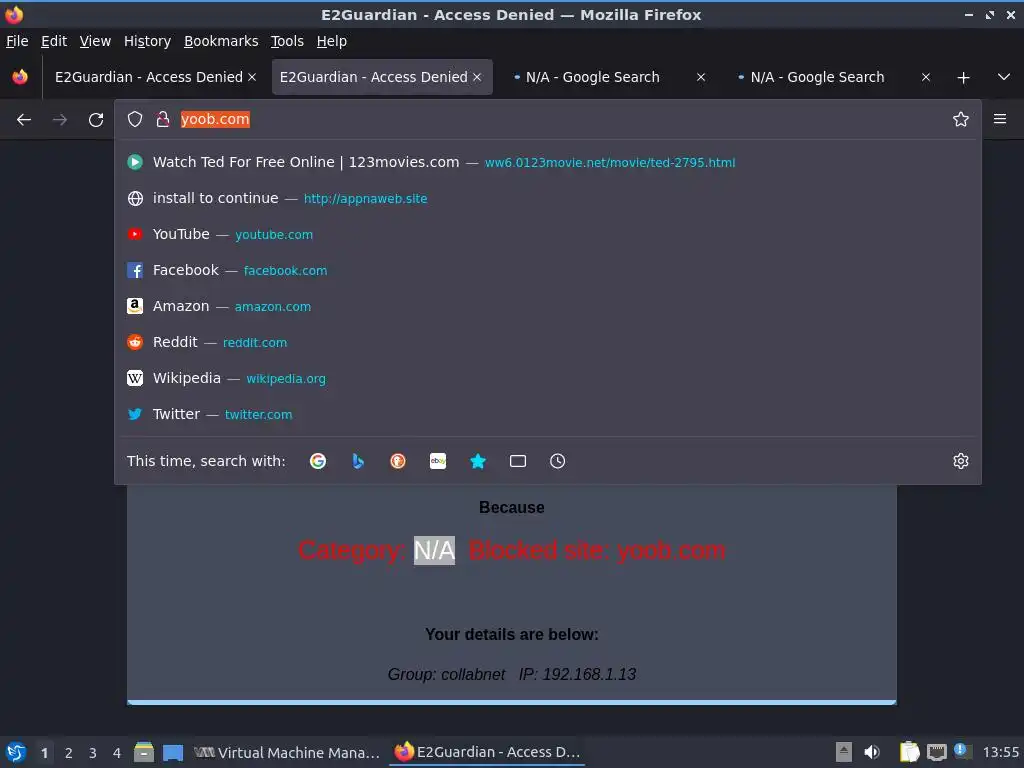Click the removable media eject tray icon
This screenshot has width=1024, height=768.
click(844, 752)
